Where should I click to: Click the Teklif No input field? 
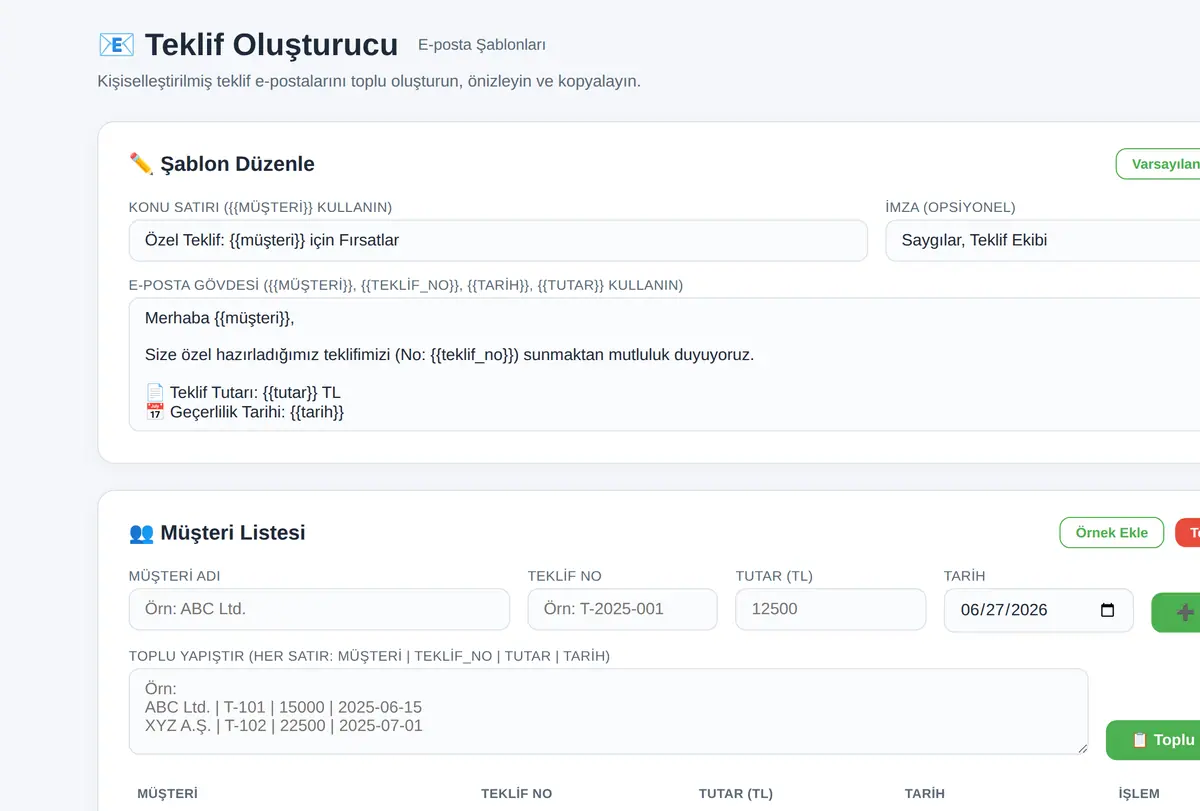pos(622,609)
